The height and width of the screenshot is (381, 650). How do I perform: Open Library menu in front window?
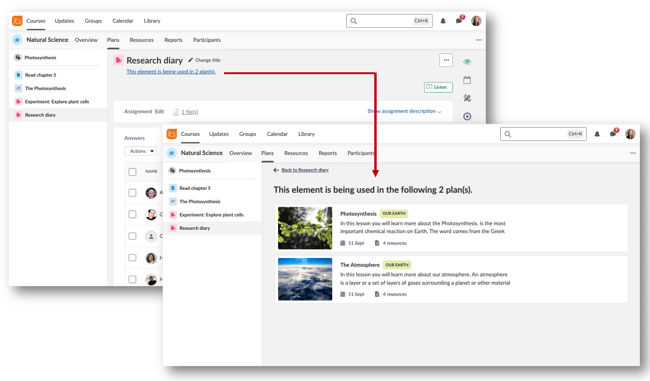click(306, 134)
